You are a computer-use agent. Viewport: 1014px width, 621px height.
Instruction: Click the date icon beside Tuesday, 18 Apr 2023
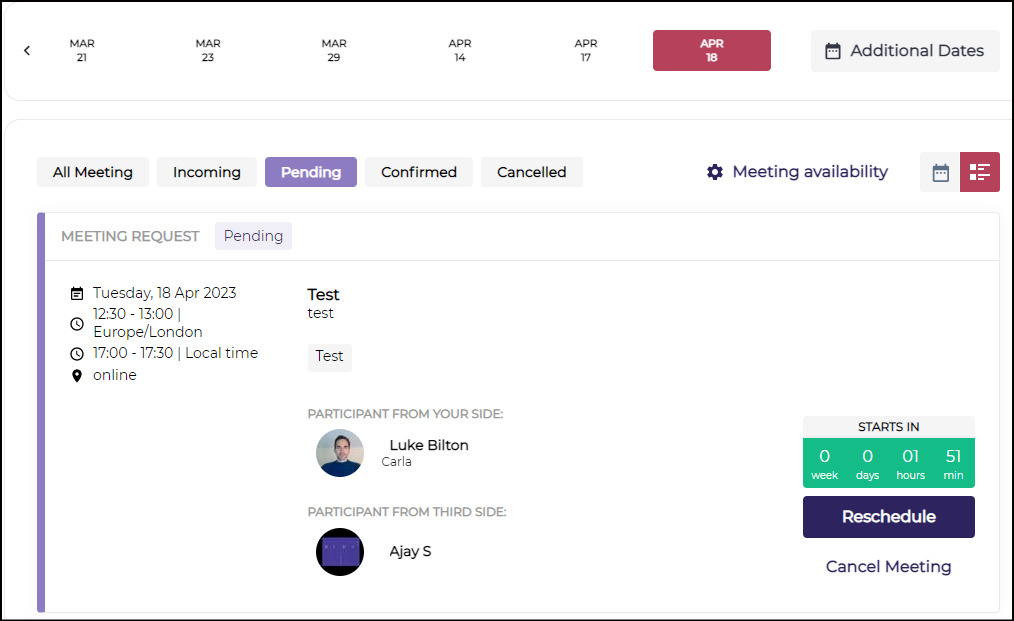[x=77, y=294]
